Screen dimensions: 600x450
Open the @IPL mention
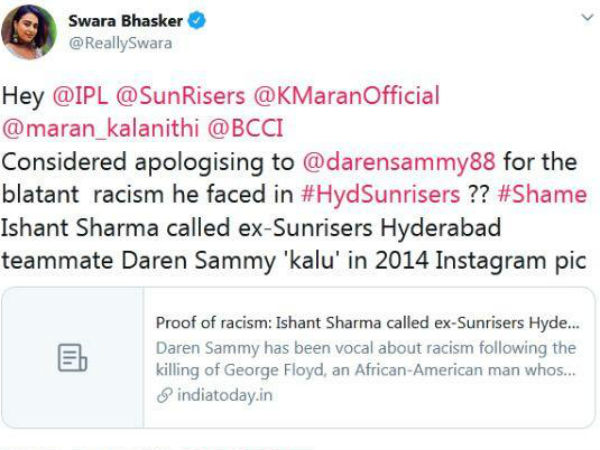point(80,96)
